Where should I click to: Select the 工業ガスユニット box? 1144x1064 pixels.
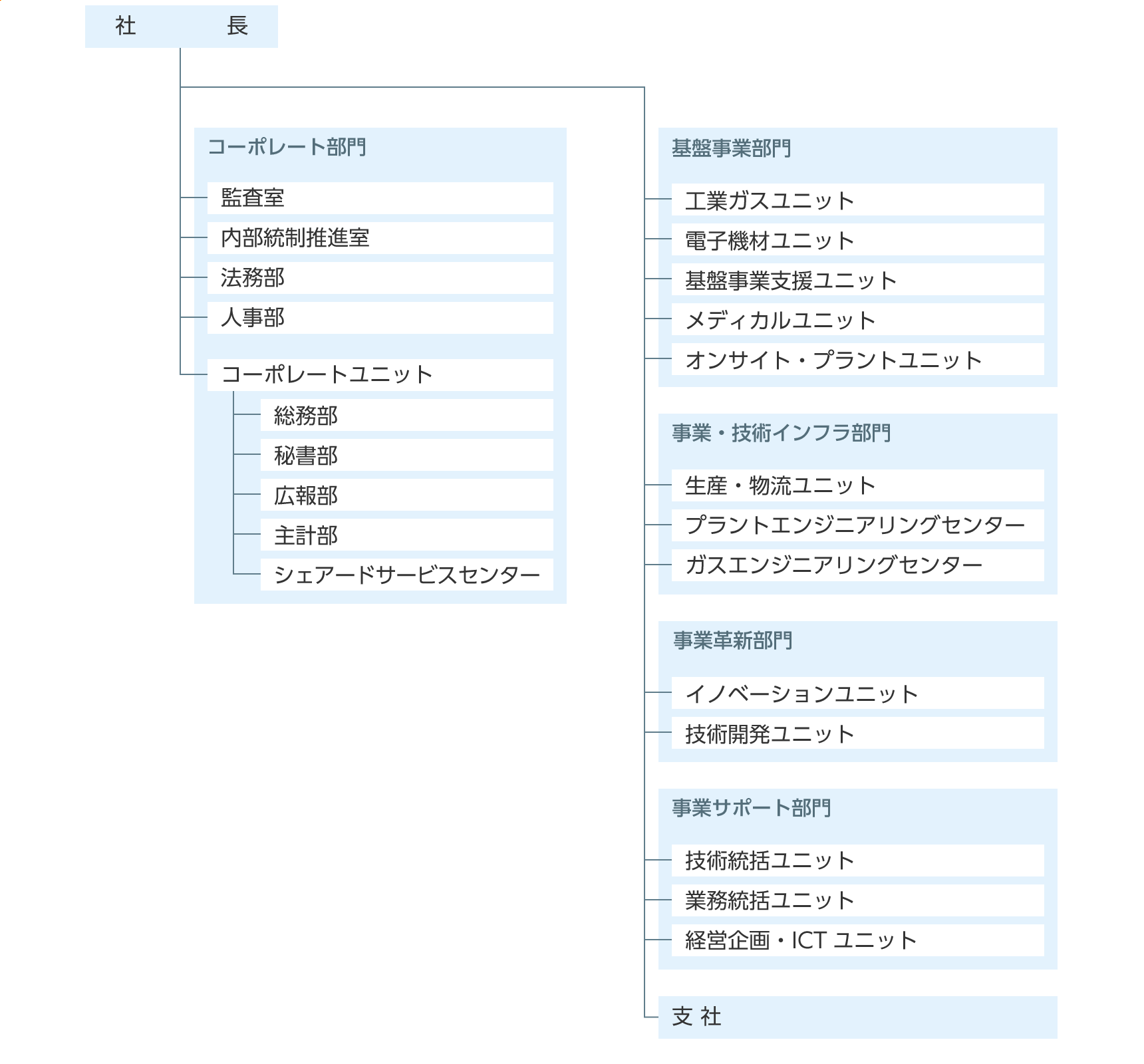(857, 200)
